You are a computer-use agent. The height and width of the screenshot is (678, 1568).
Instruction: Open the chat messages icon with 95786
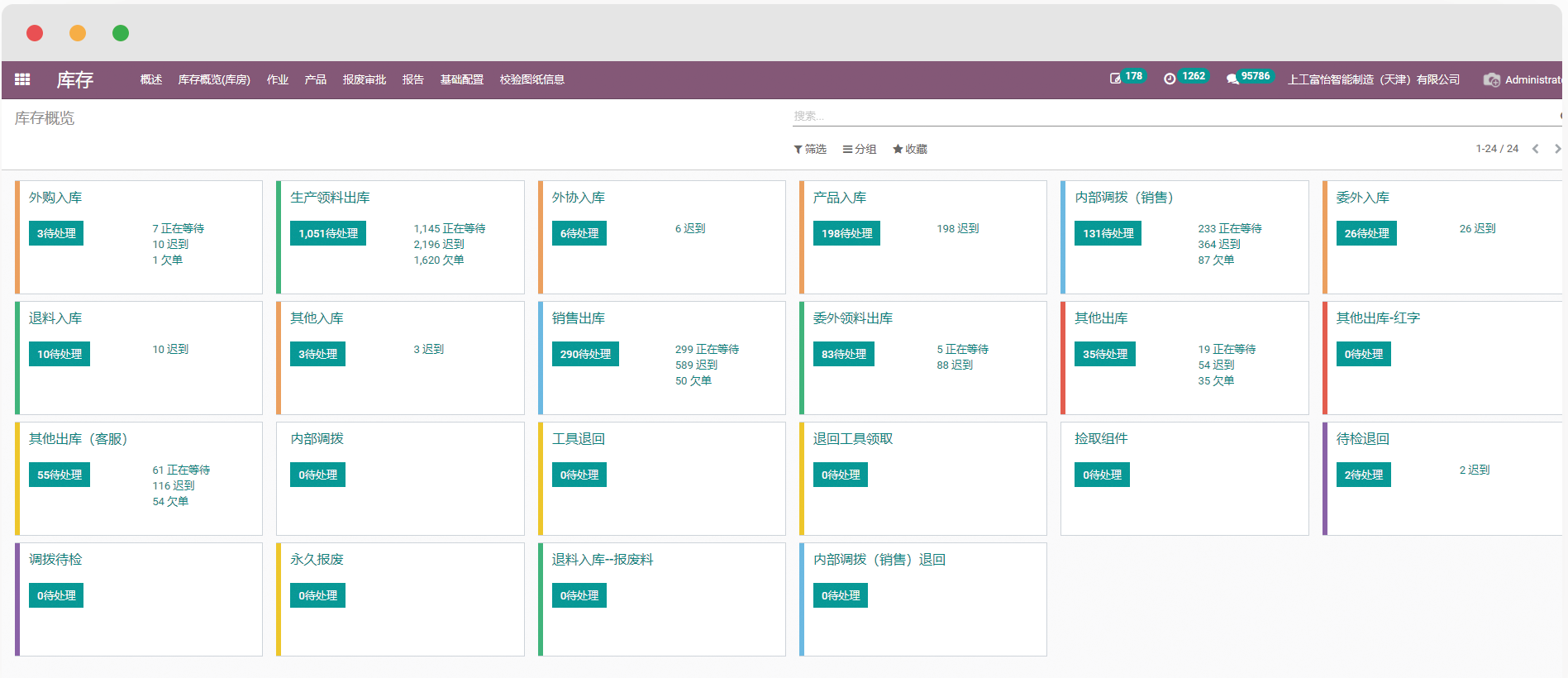pos(1232,79)
